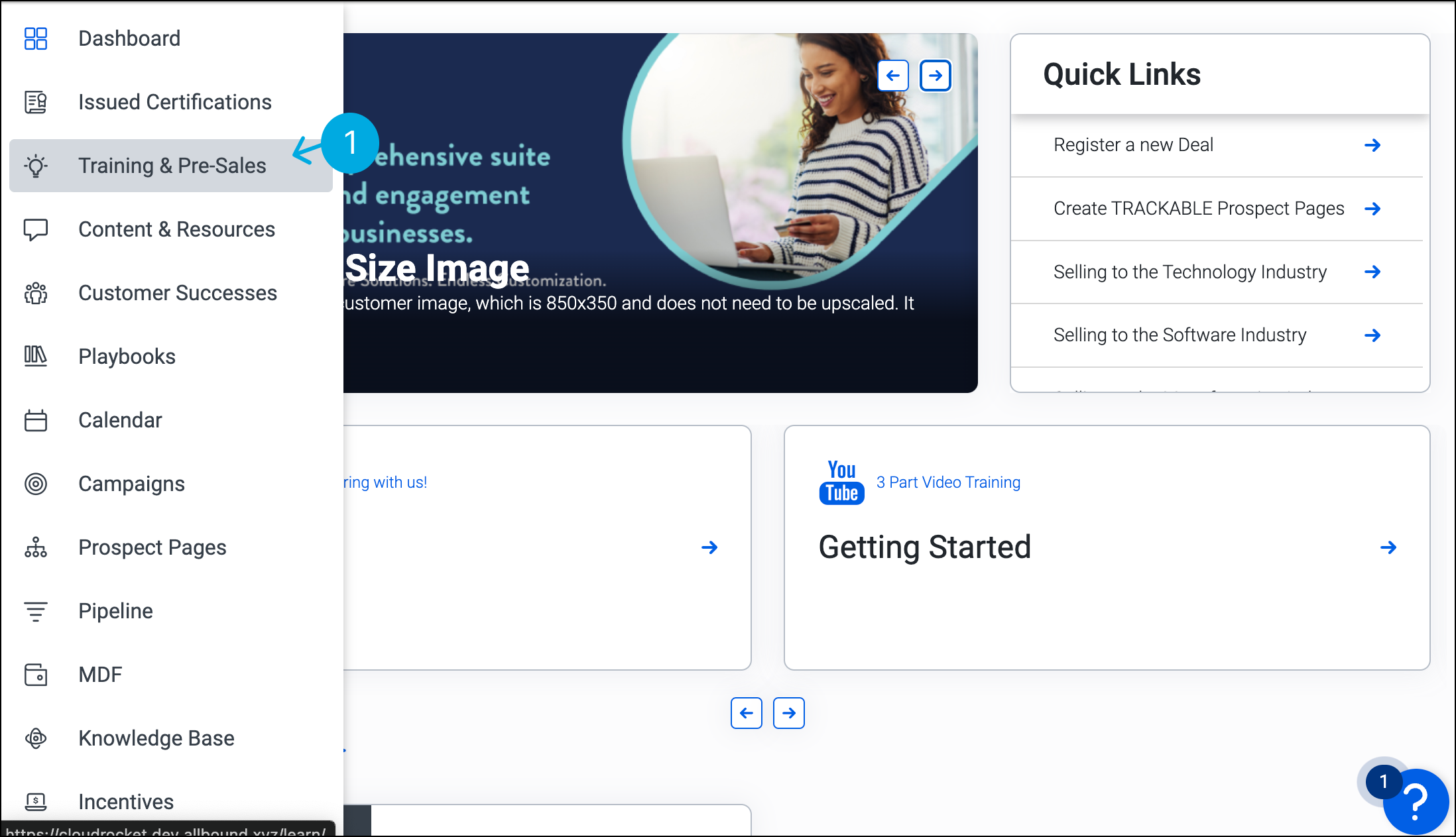Image resolution: width=1456 pixels, height=837 pixels.
Task: Click the Campaigns target icon
Action: click(x=36, y=484)
